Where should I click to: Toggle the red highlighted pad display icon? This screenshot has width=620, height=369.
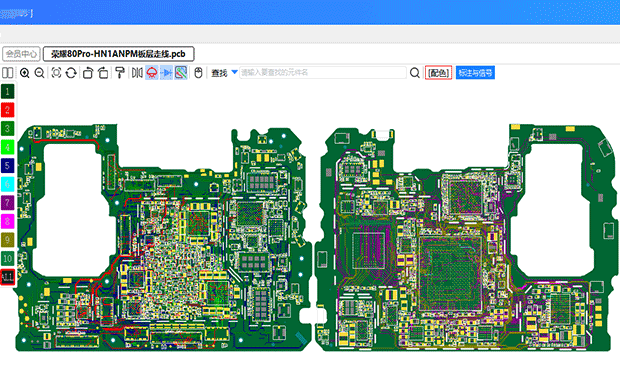click(152, 73)
